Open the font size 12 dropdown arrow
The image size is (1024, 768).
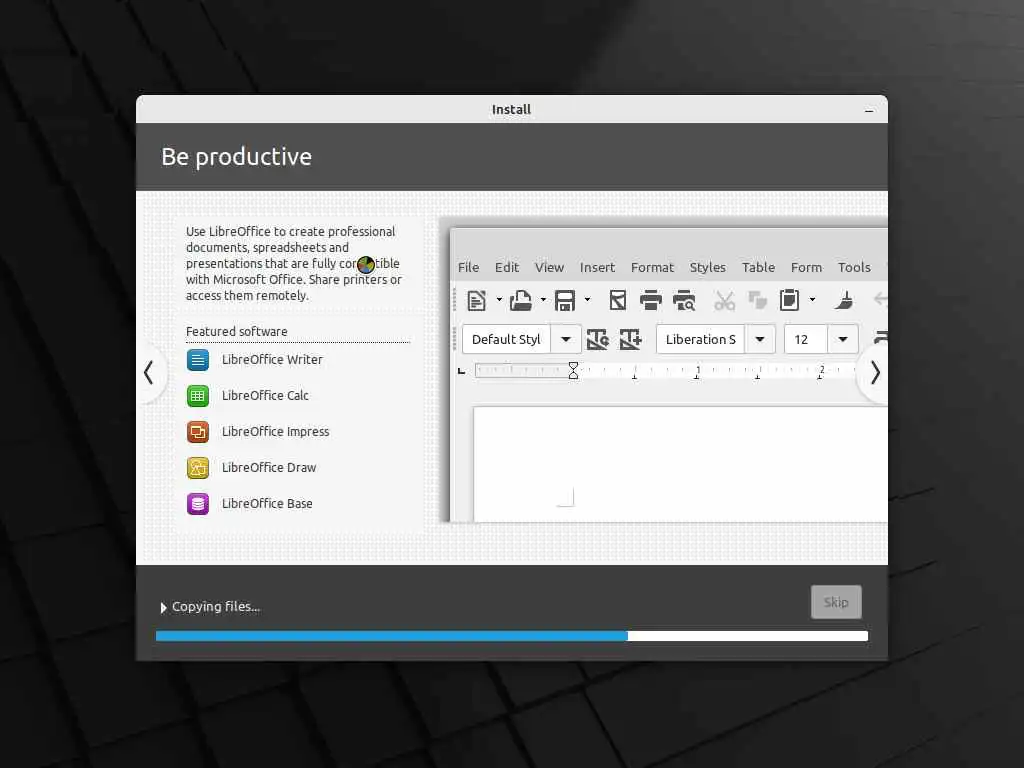click(842, 340)
